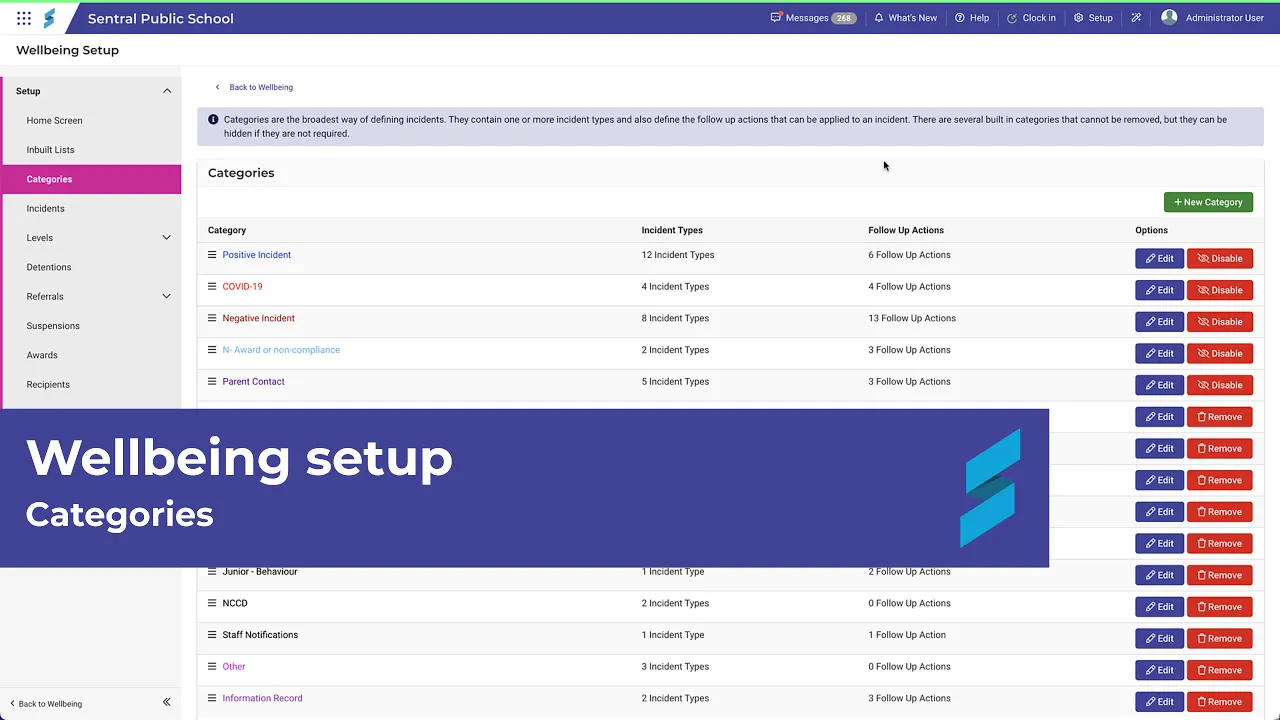
Task: Open Detentions in sidebar
Action: coord(49,267)
